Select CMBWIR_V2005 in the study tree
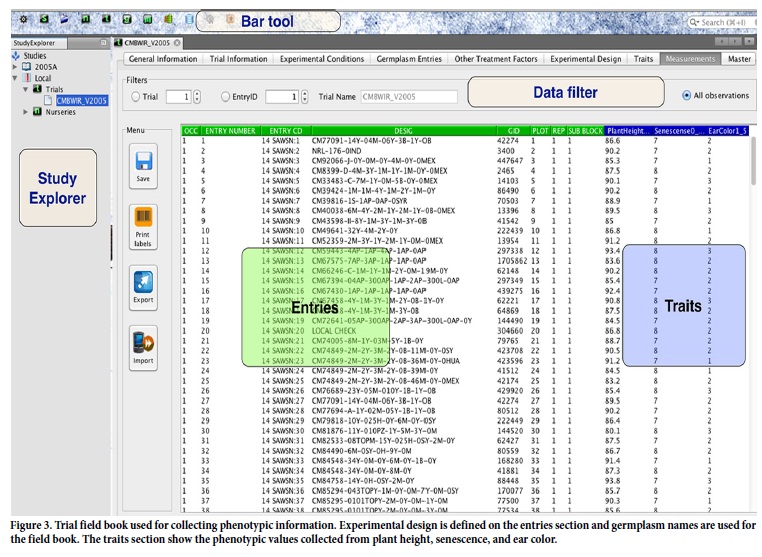This screenshot has height=557, width=762. click(81, 100)
